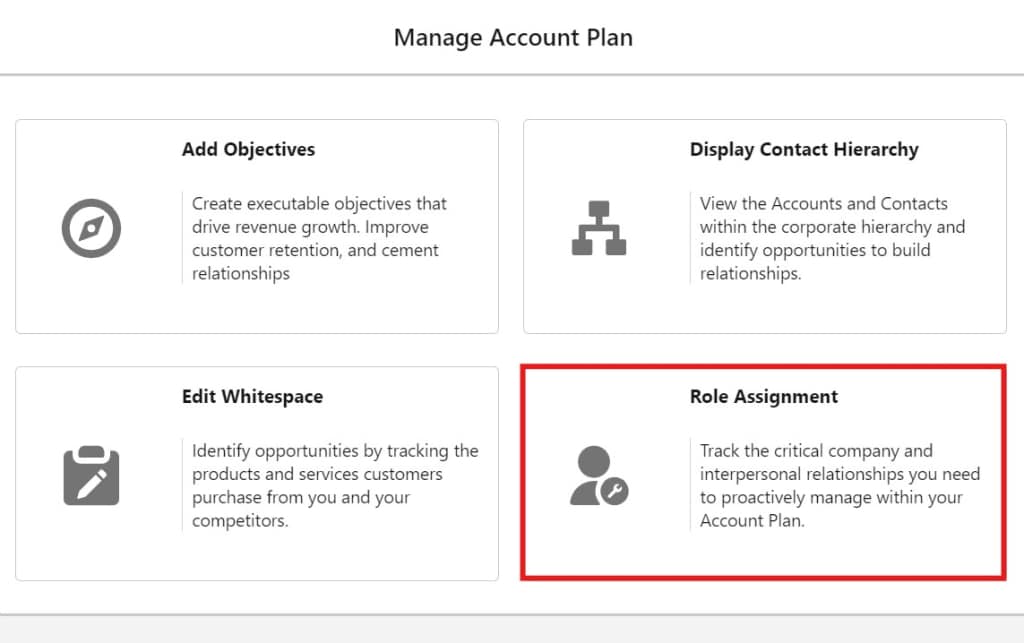Open the Add Objectives card
The height and width of the screenshot is (643, 1024).
(x=255, y=225)
